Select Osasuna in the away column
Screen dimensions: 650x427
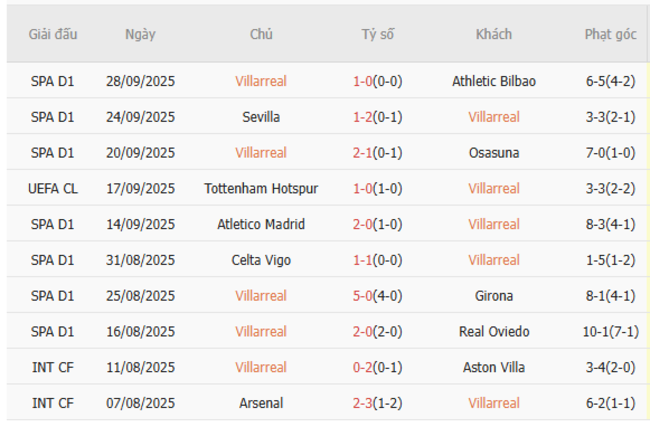494,153
